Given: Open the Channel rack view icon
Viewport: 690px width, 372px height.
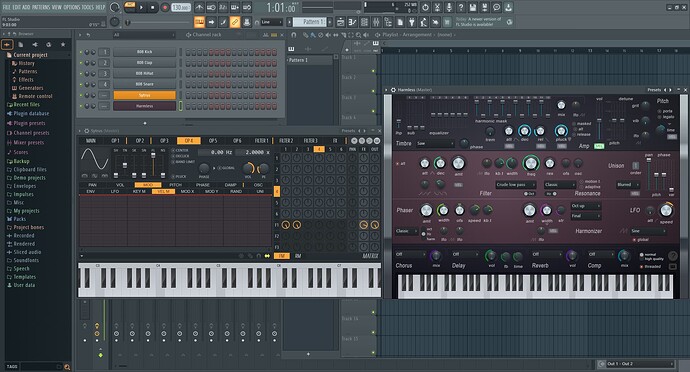Looking at the screenshot, I should (x=364, y=22).
